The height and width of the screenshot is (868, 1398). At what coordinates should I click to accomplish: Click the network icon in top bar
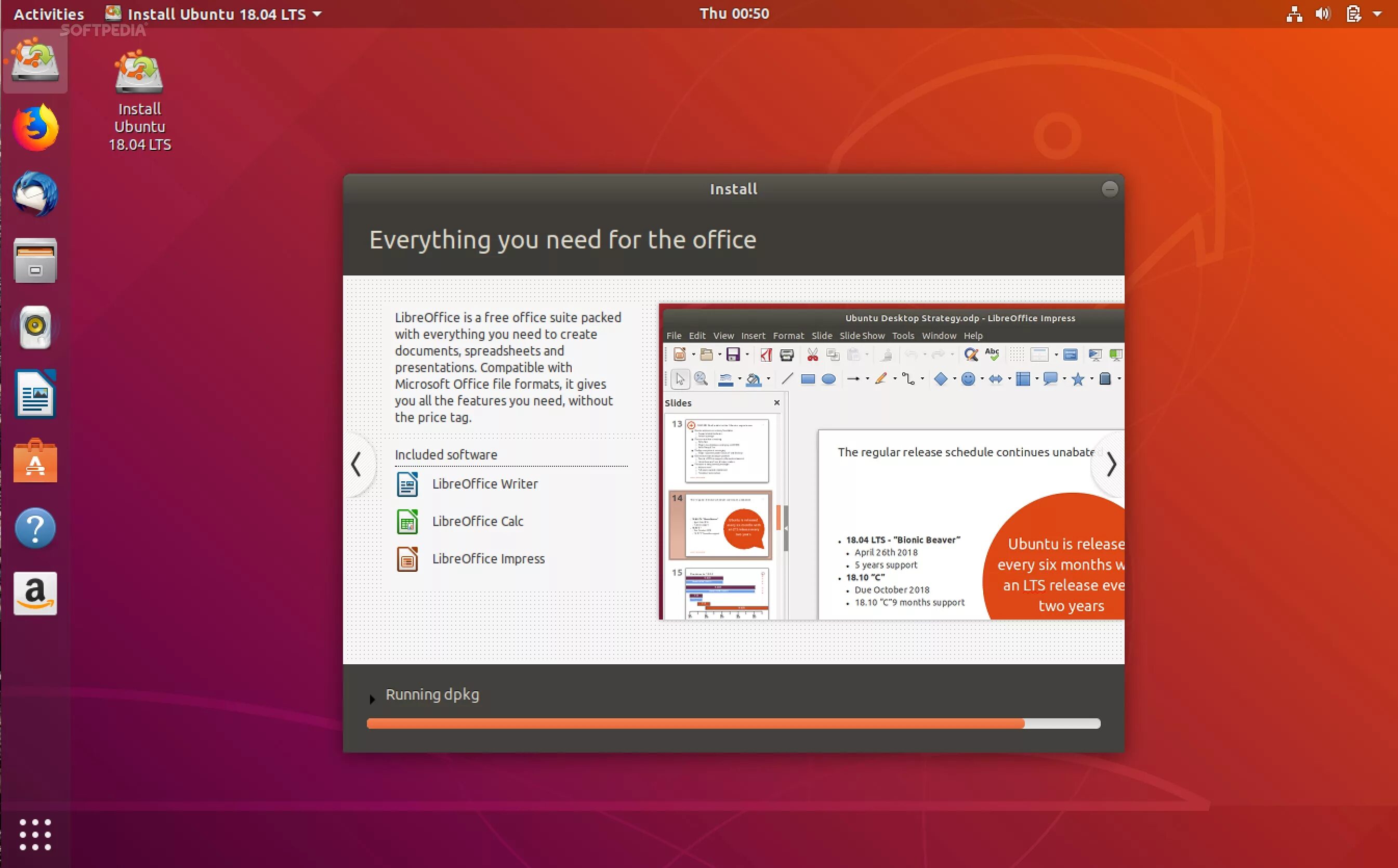pyautogui.click(x=1294, y=14)
